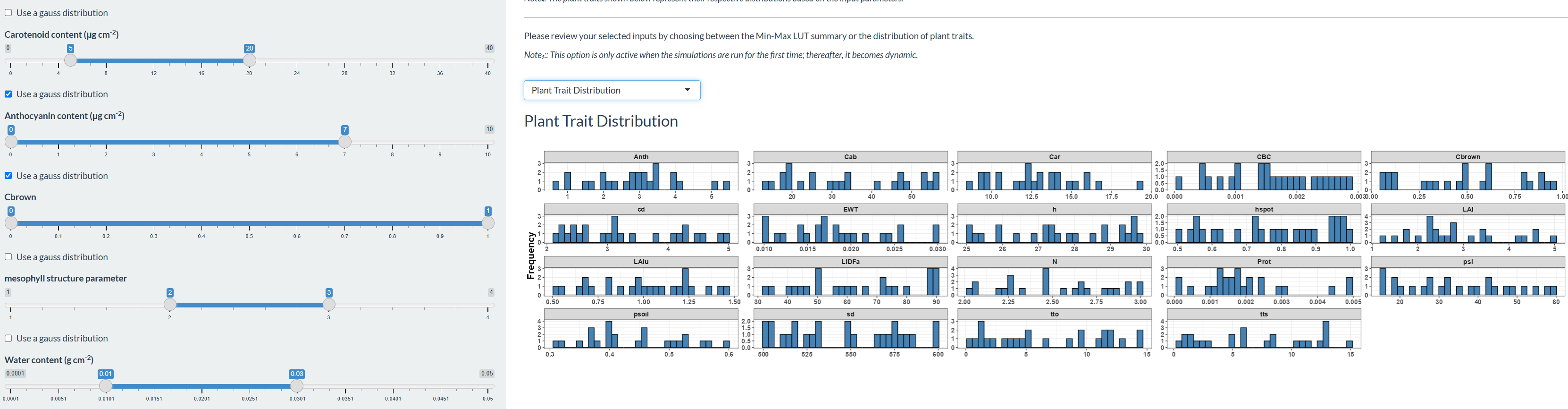1568x409 pixels.
Task: Click the CBC histogram panel
Action: coord(1264,177)
